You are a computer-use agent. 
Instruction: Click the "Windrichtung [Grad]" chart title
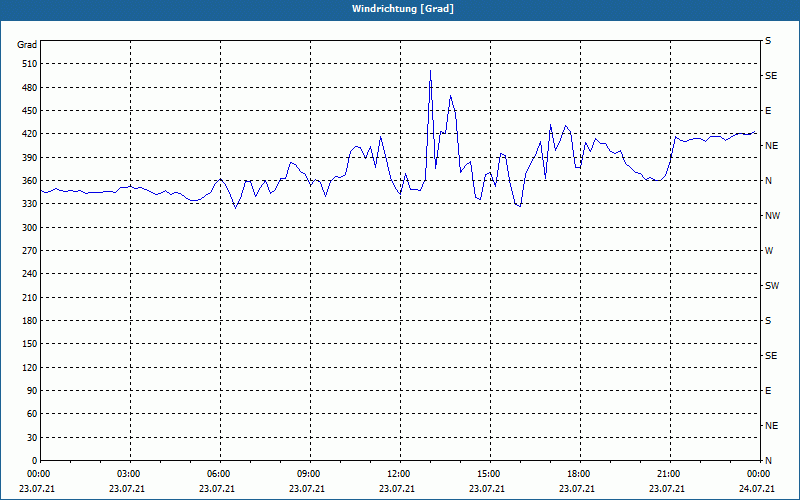(x=403, y=9)
